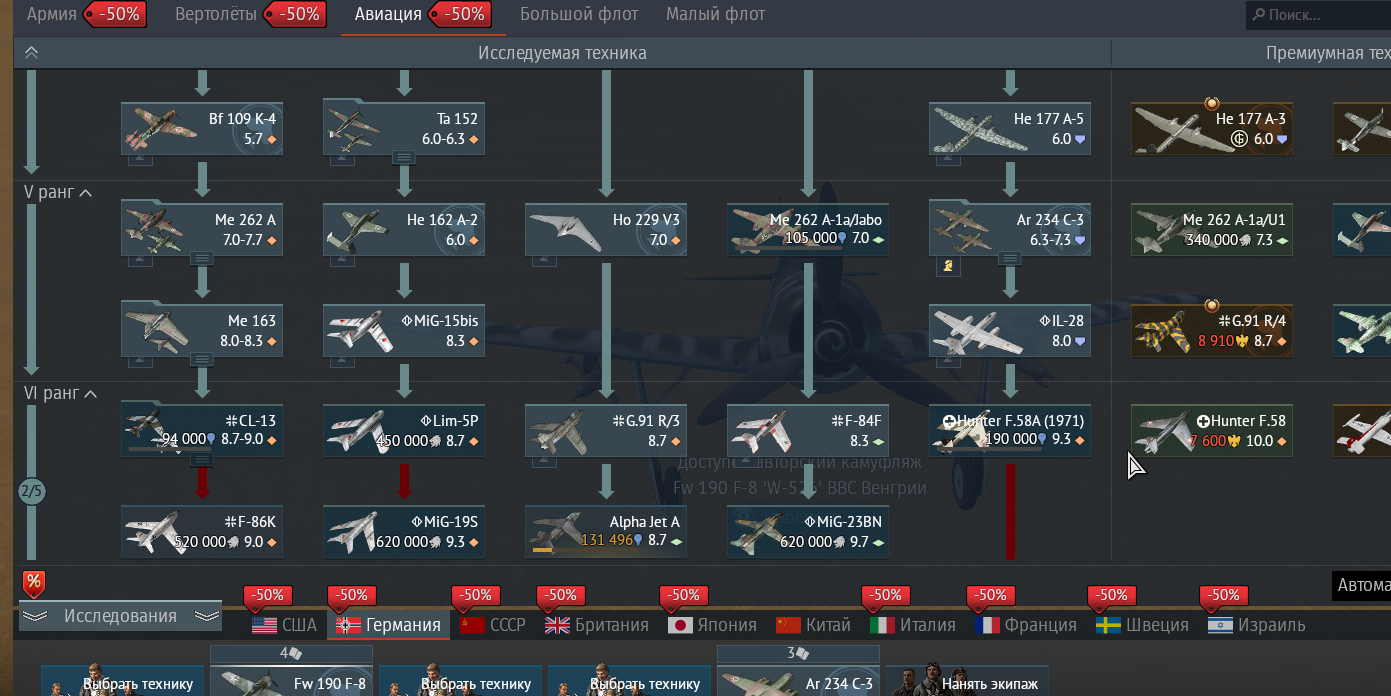Open the Армия tab

[52, 14]
